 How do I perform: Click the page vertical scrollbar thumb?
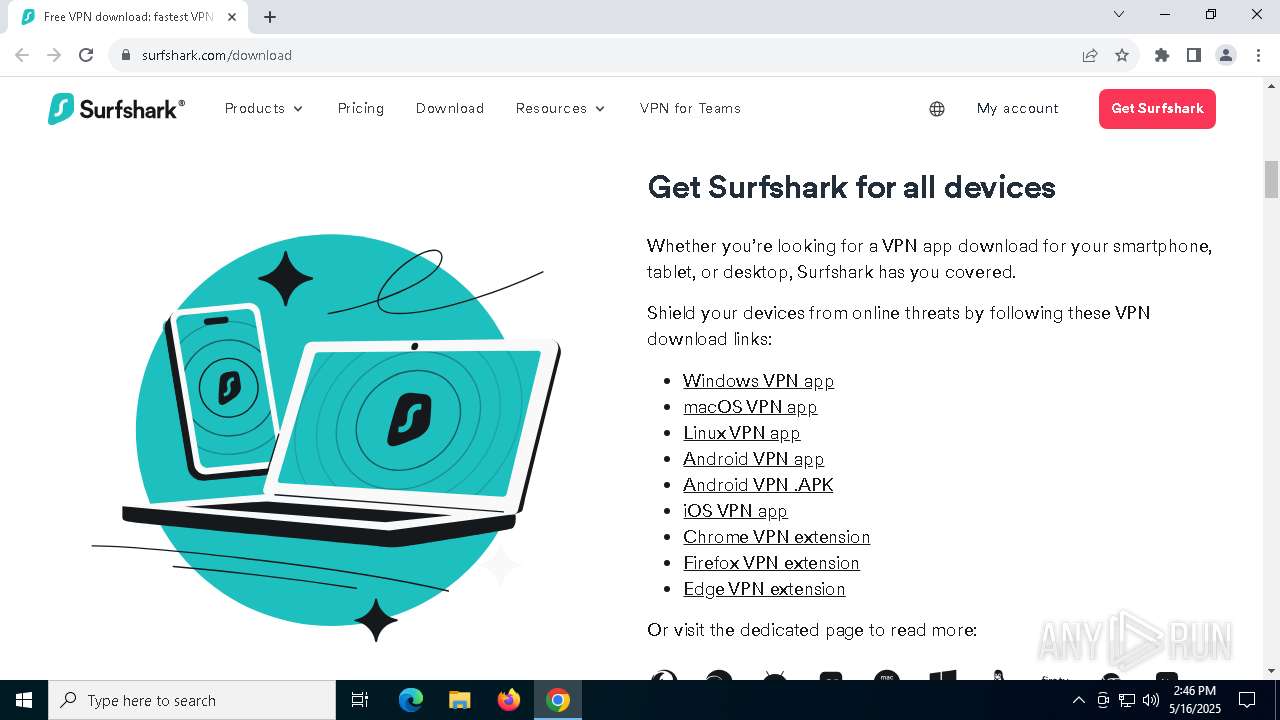[1271, 180]
